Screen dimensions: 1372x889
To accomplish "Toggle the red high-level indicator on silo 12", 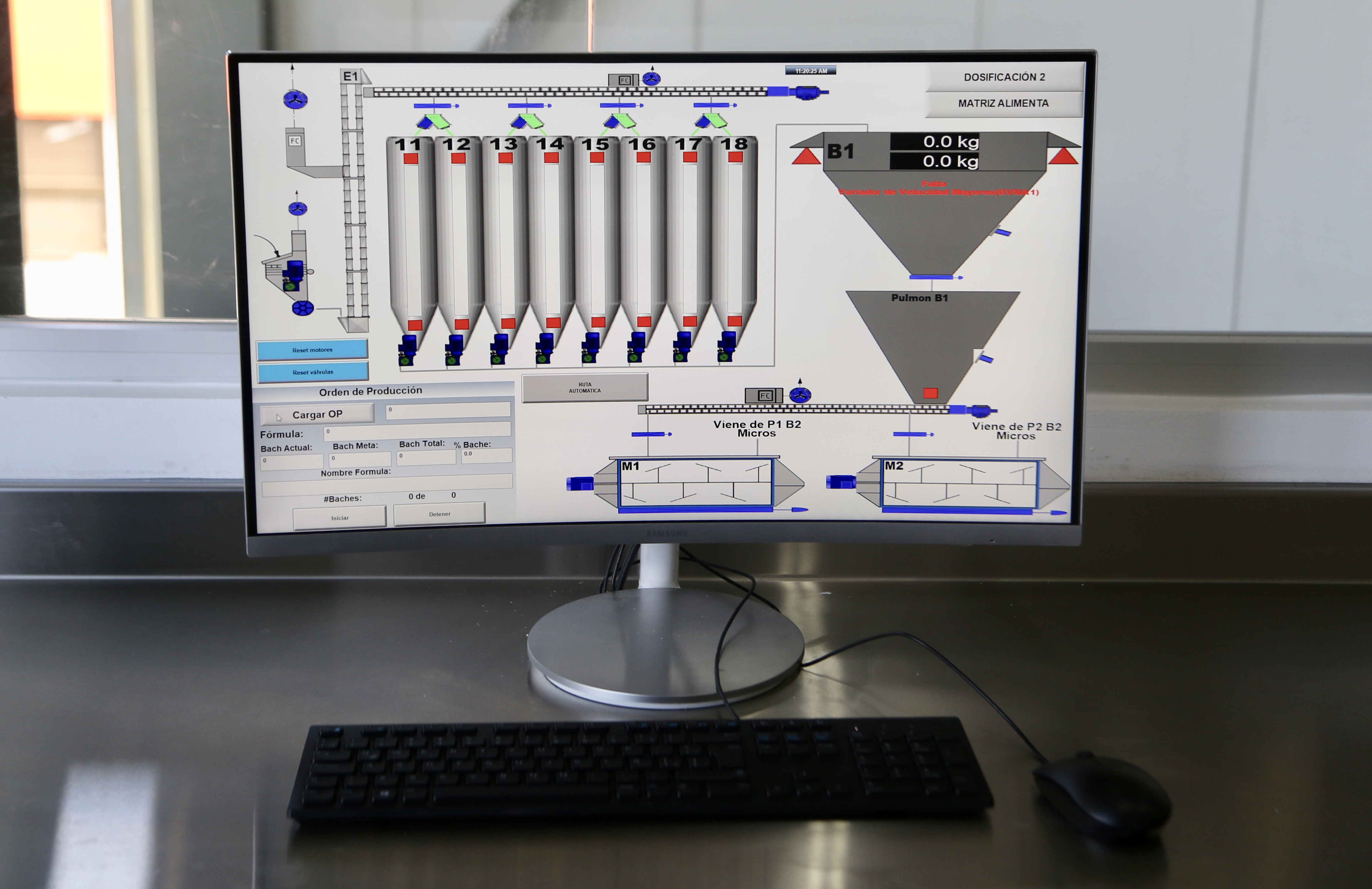I will [x=458, y=159].
